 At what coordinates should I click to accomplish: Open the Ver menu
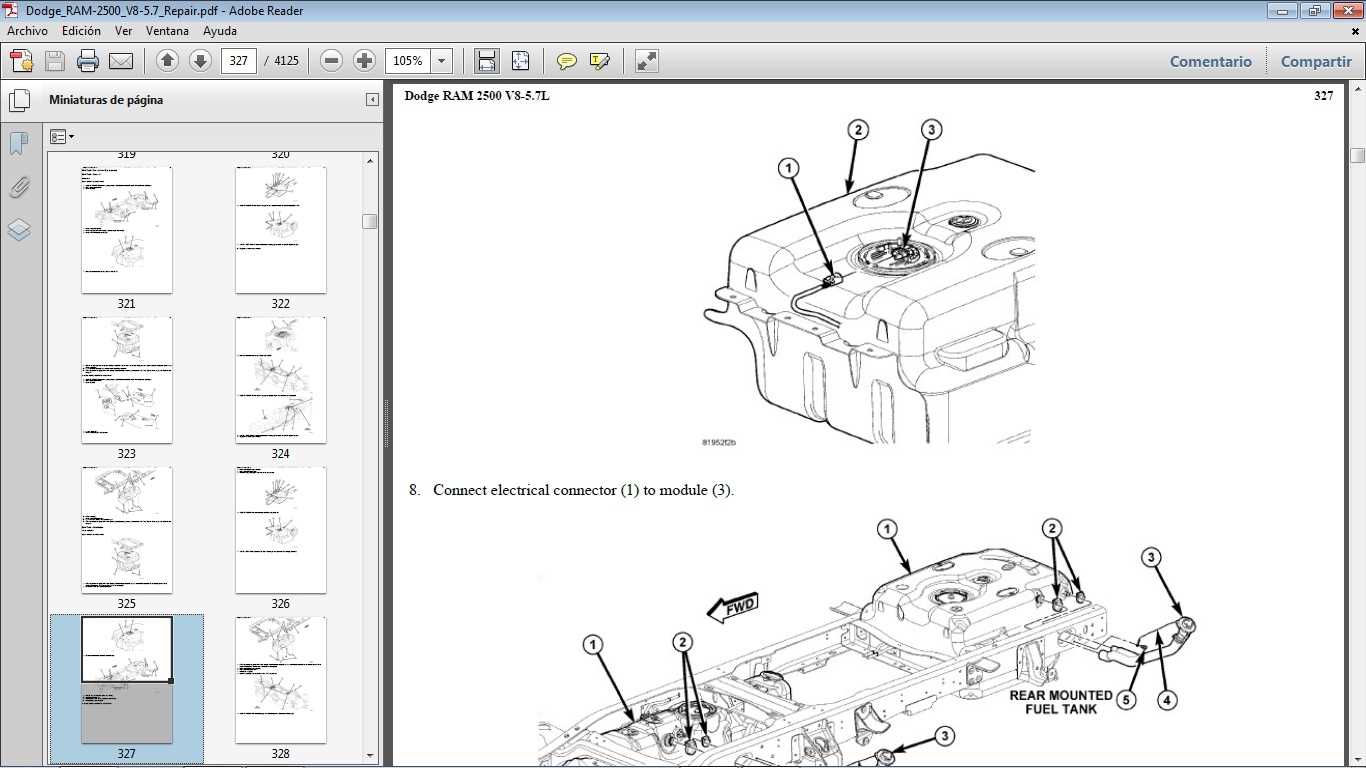123,31
